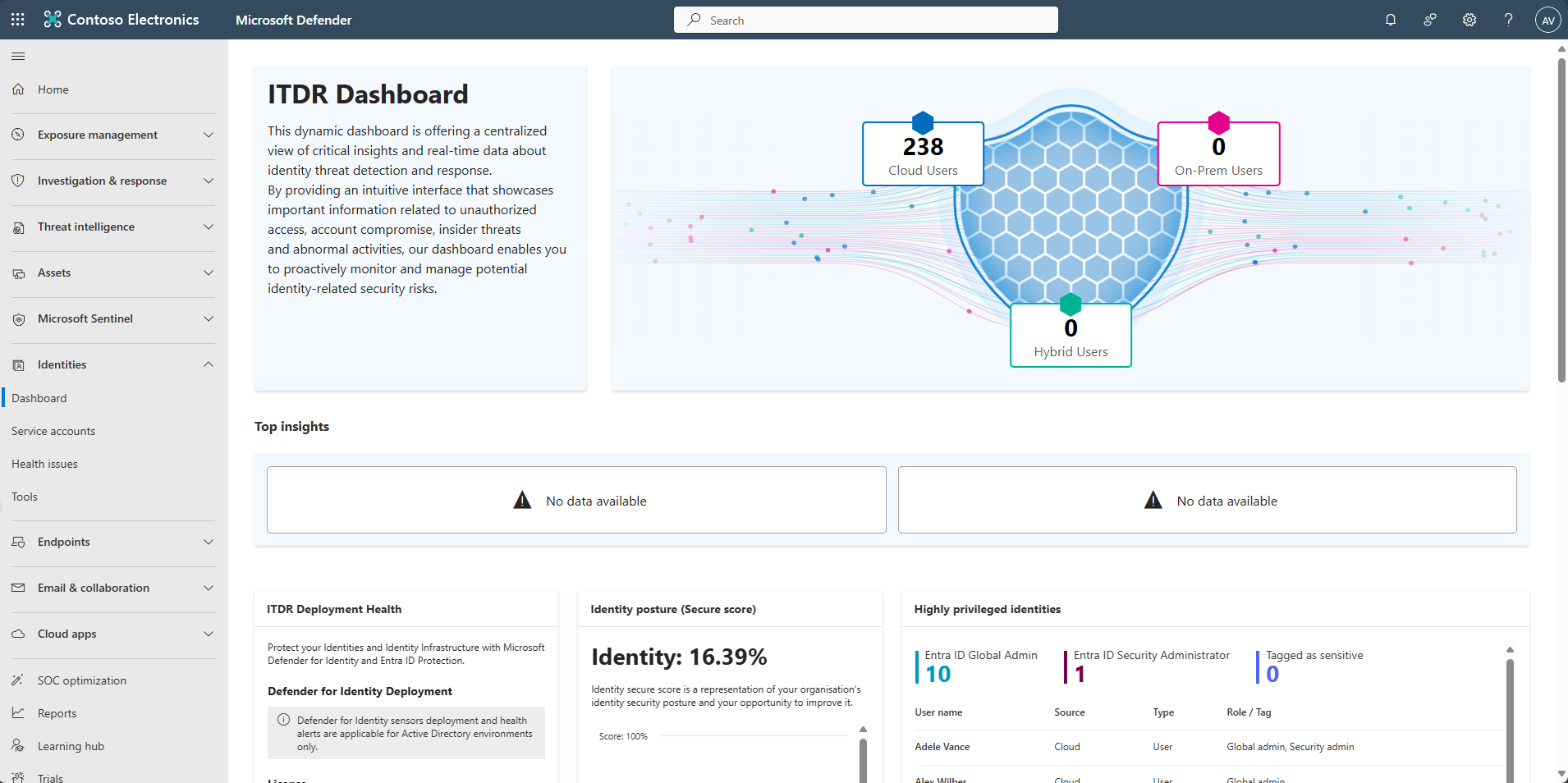This screenshot has width=1568, height=783.
Task: Click the Assets devices icon
Action: point(18,273)
